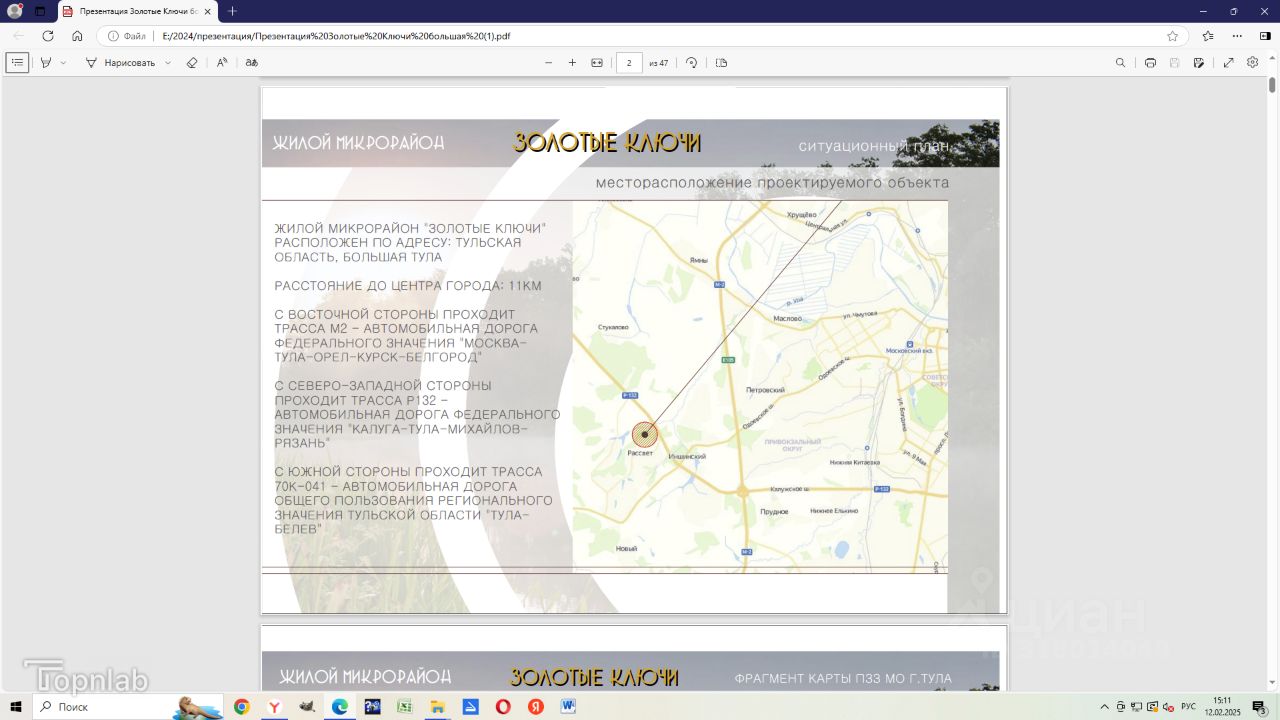Zoom in the PDF with plus
Screen dimensions: 1280x720
572,62
